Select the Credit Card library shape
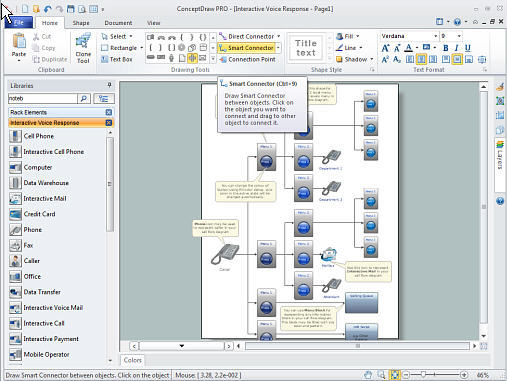Image resolution: width=507 pixels, height=381 pixels. [x=33, y=214]
